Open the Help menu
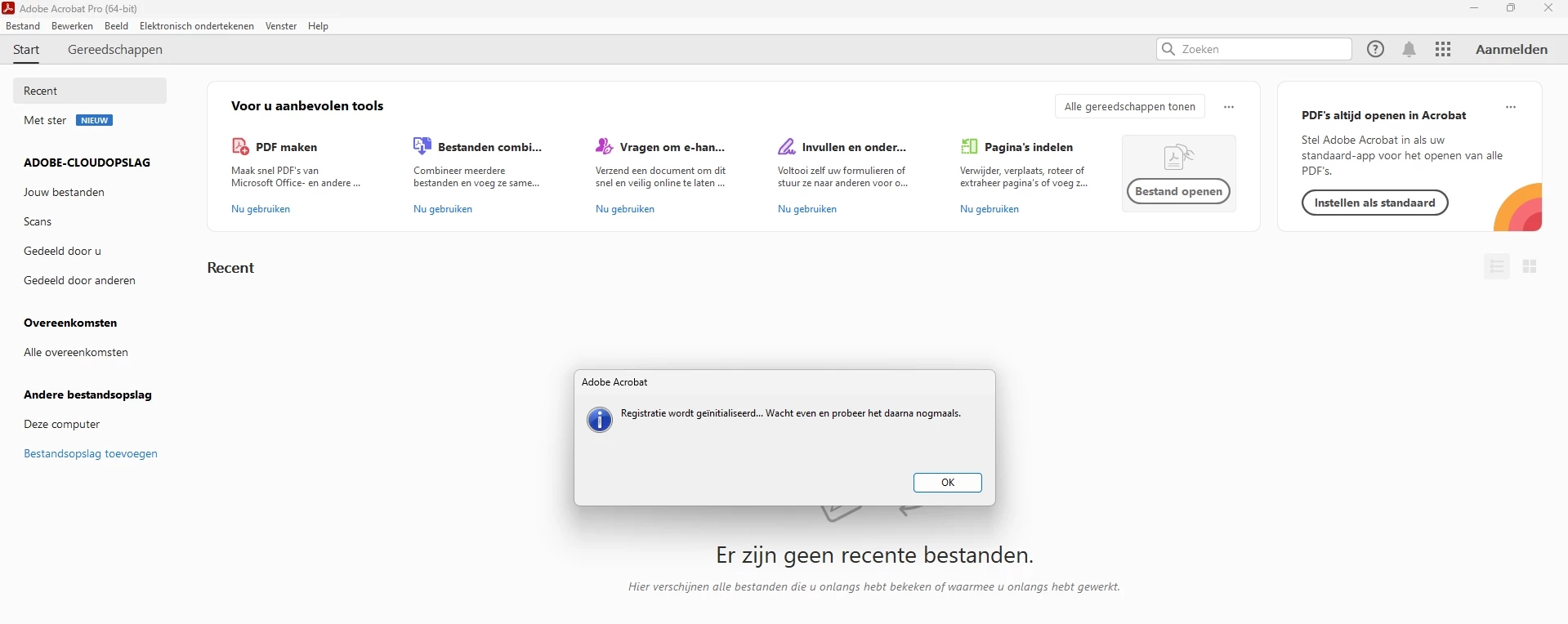 [x=319, y=26]
